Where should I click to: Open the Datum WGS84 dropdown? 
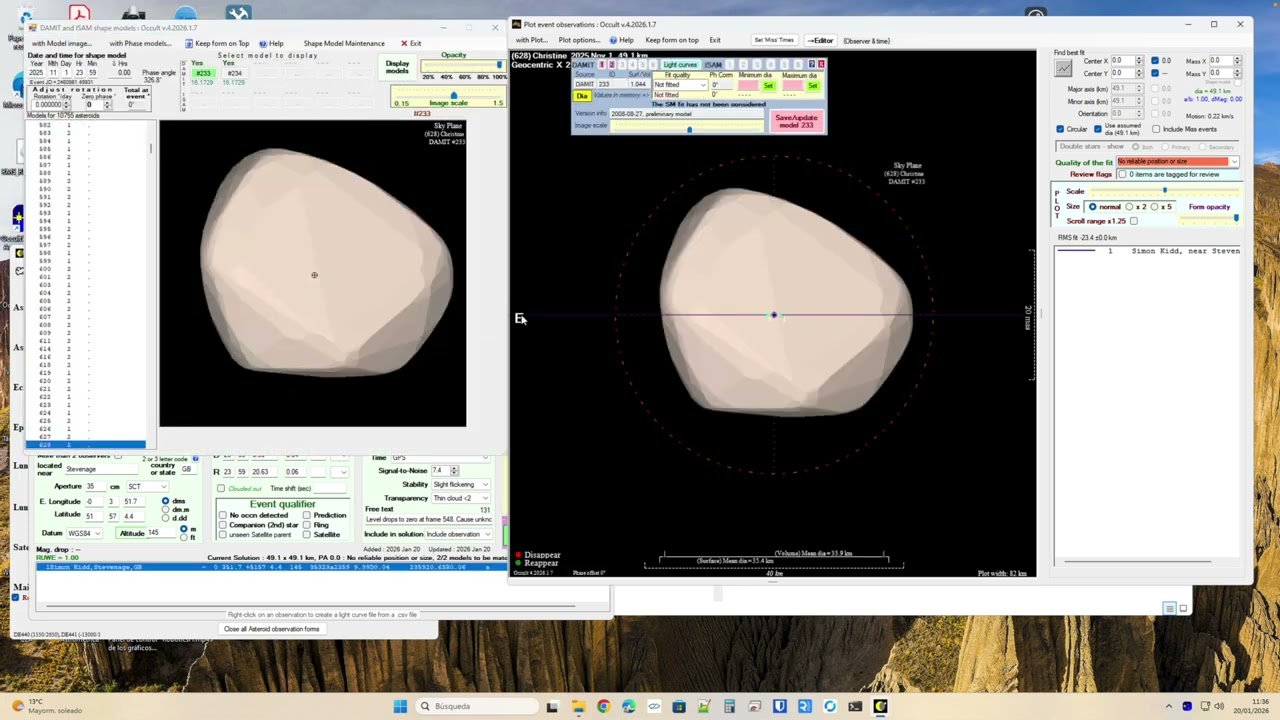click(x=84, y=533)
